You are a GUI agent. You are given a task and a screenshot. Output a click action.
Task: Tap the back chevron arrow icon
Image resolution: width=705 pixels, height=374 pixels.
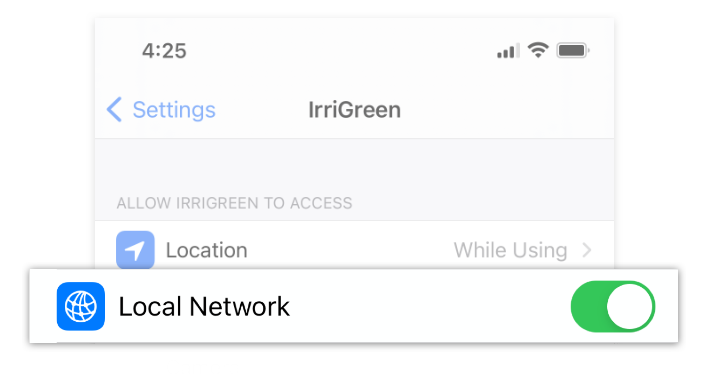(x=114, y=109)
